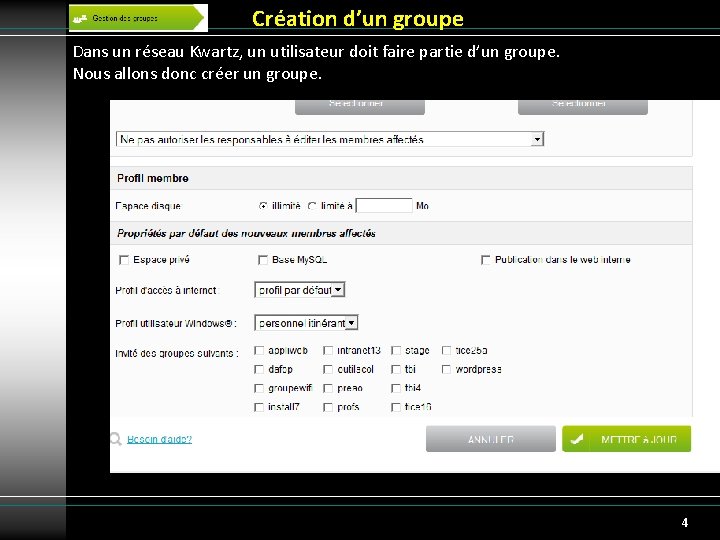Tick the intranet13 group checkbox
This screenshot has height=540, width=720.
[x=328, y=351]
